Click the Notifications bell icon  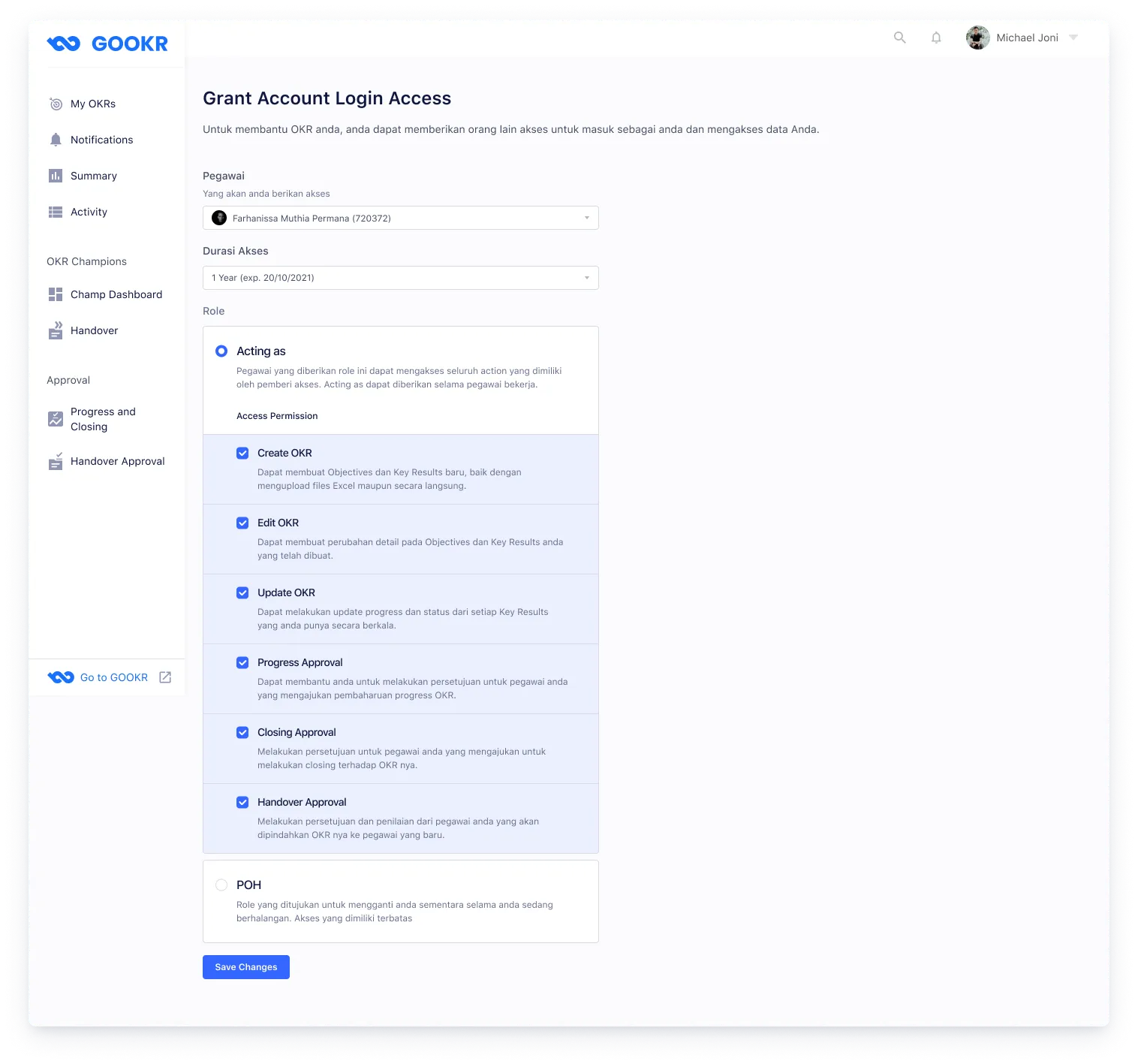[56, 139]
